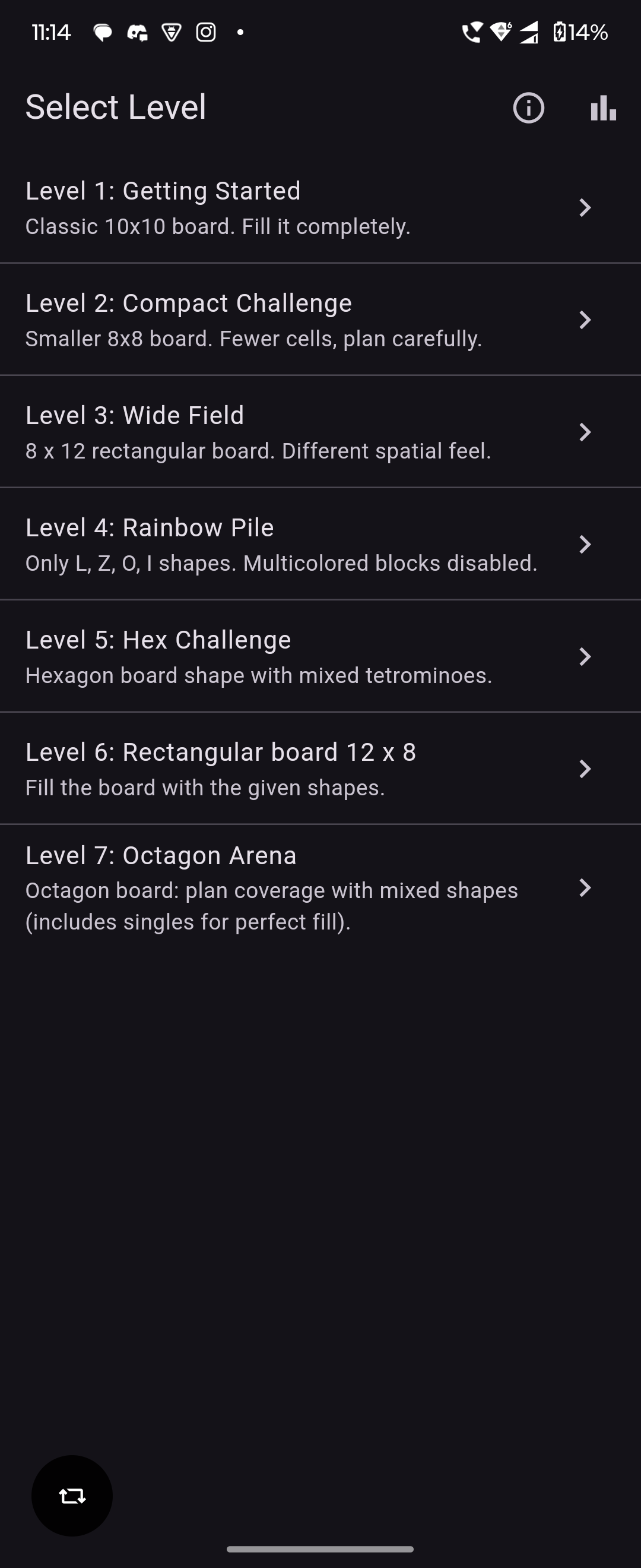Expand Level 1 chevron arrow

point(585,207)
